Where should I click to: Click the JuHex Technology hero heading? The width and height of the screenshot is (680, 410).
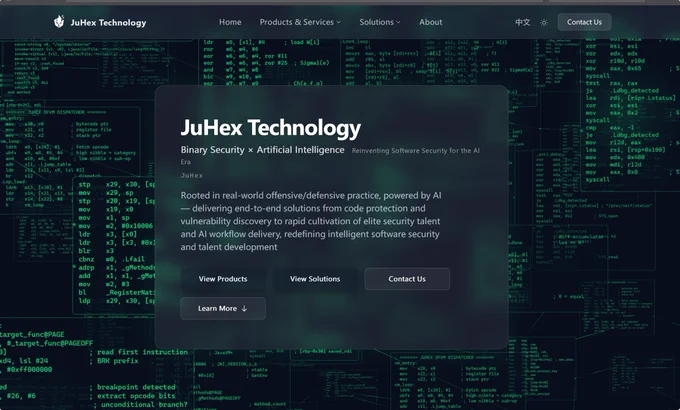point(271,128)
